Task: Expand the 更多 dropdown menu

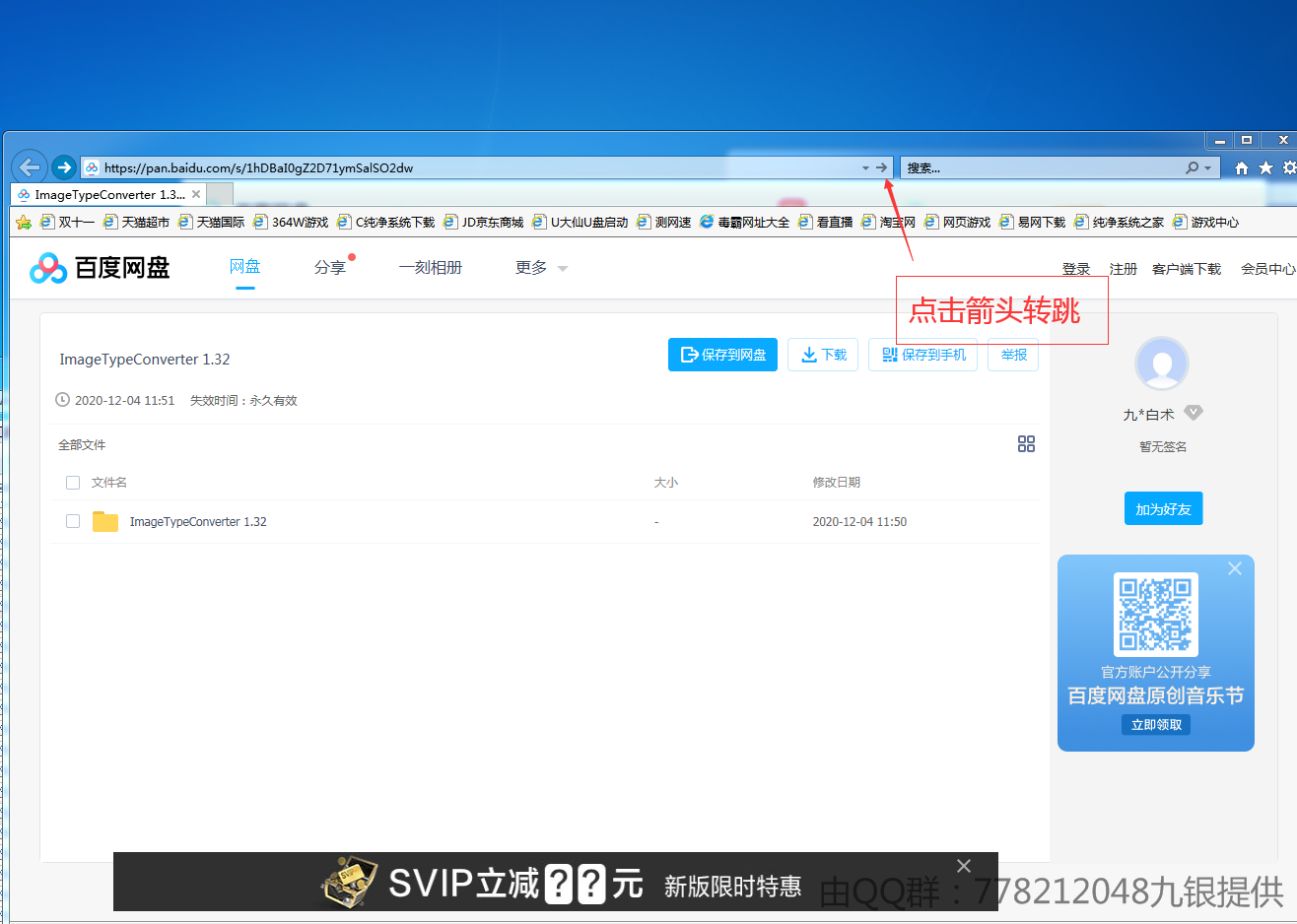Action: [541, 267]
